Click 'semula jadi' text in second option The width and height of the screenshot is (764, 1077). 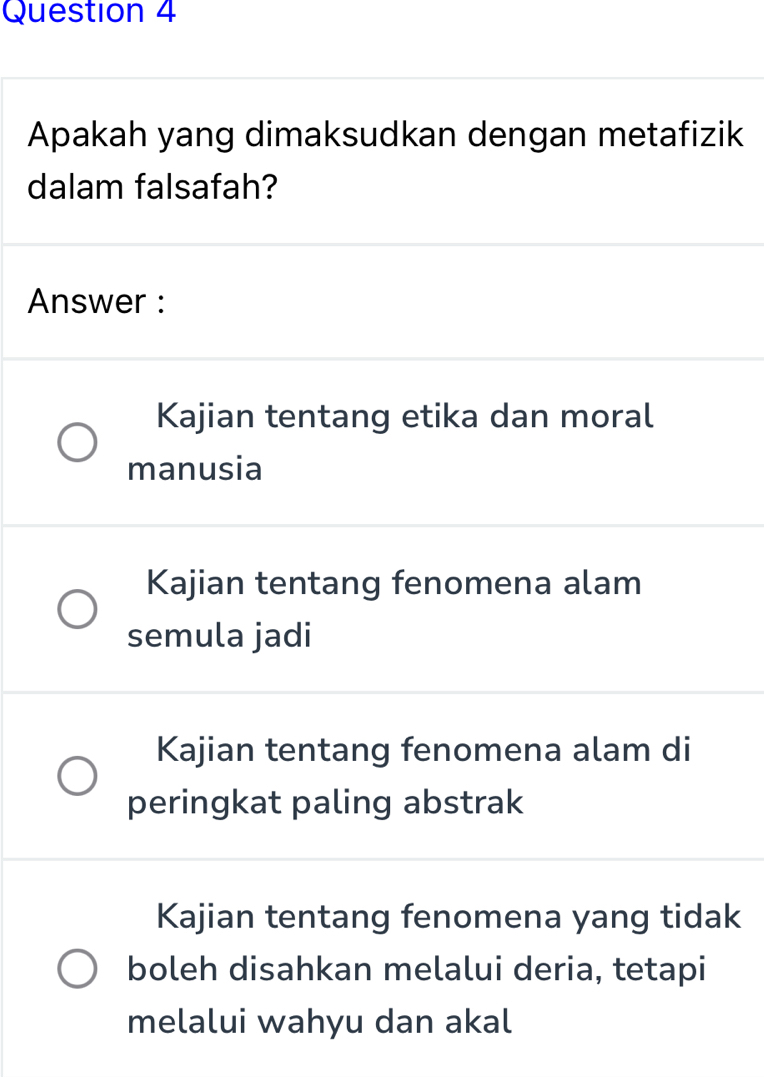pyautogui.click(x=220, y=635)
